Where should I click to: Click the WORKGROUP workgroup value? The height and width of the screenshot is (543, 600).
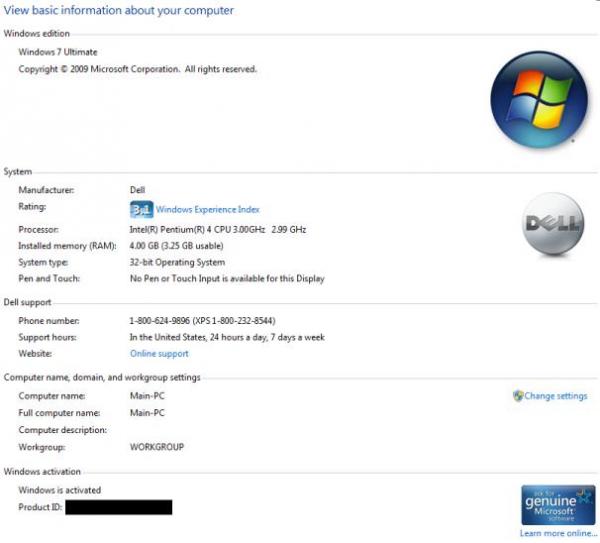157,447
